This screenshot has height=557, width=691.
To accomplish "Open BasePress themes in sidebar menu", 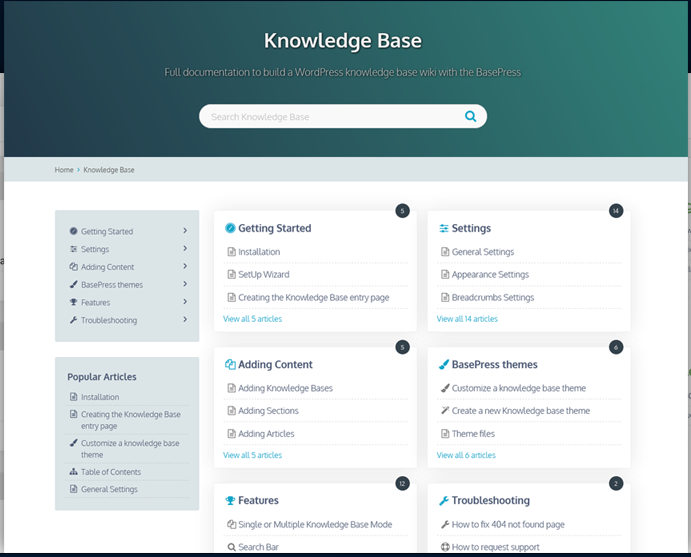I will [x=112, y=285].
